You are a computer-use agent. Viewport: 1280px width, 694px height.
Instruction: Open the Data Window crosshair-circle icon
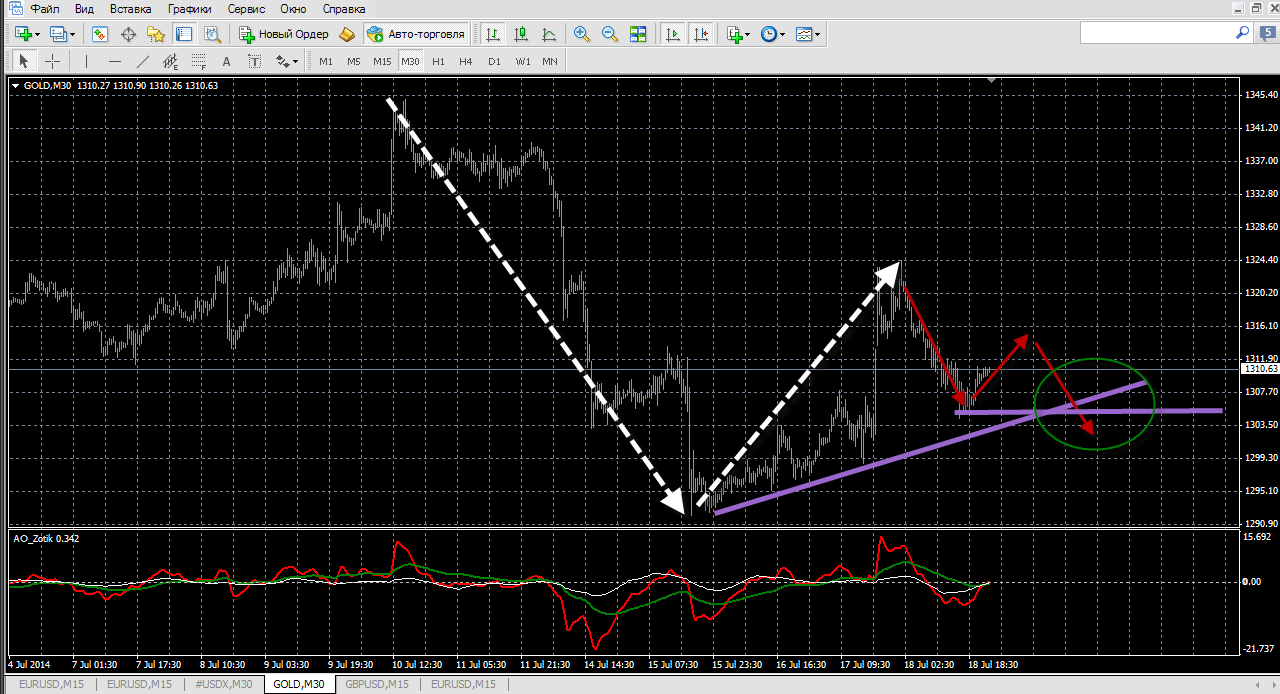[128, 34]
